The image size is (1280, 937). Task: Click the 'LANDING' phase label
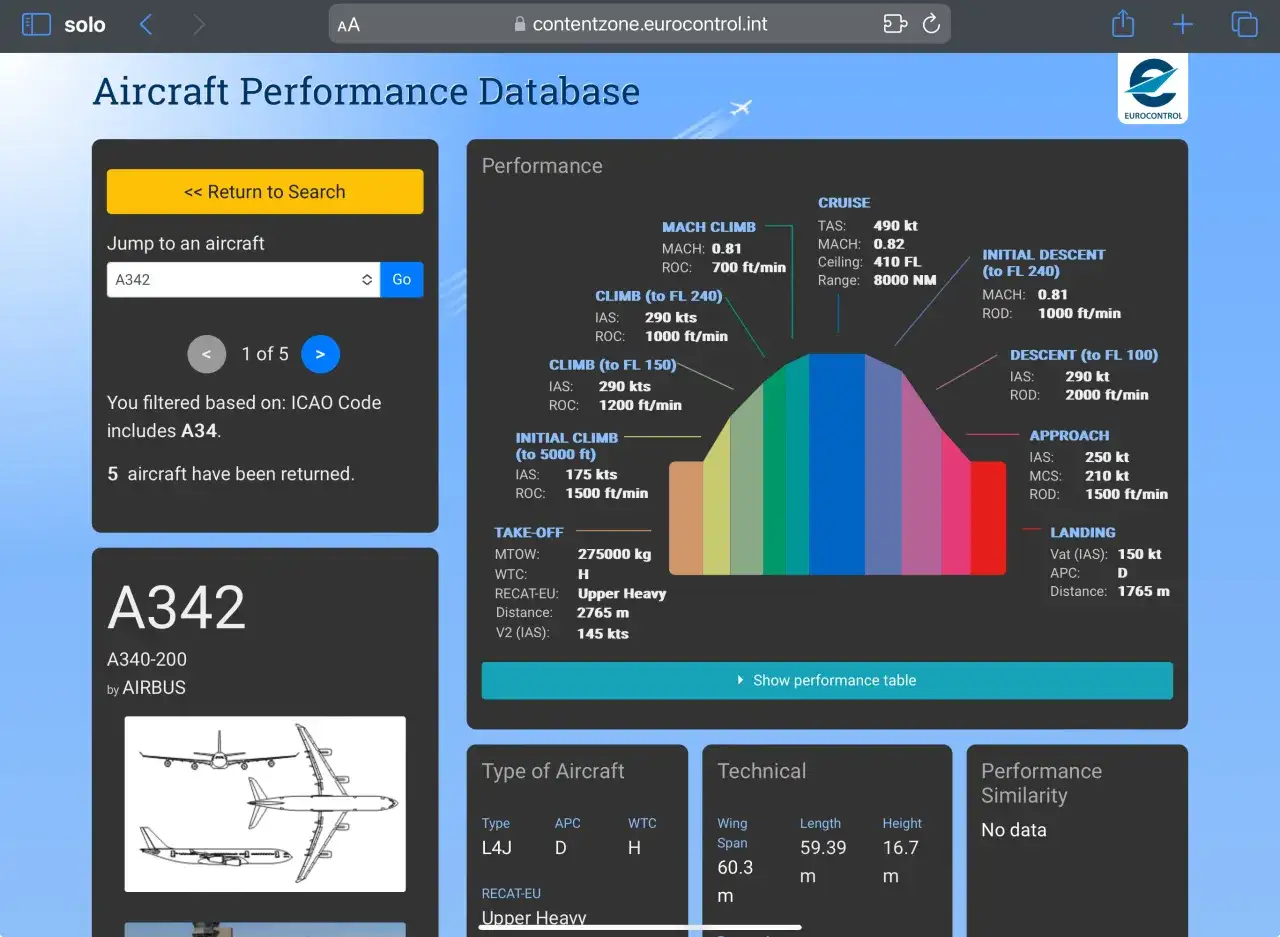pyautogui.click(x=1083, y=533)
